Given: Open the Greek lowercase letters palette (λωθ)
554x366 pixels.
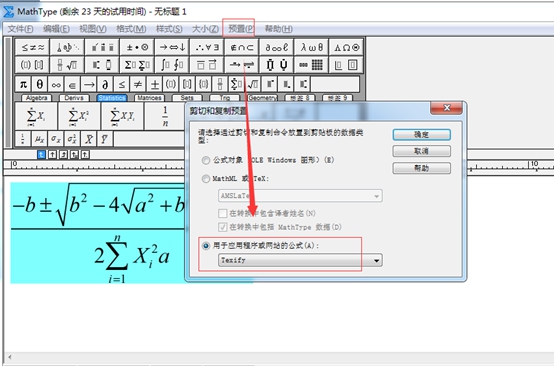Looking at the screenshot, I should click(311, 47).
